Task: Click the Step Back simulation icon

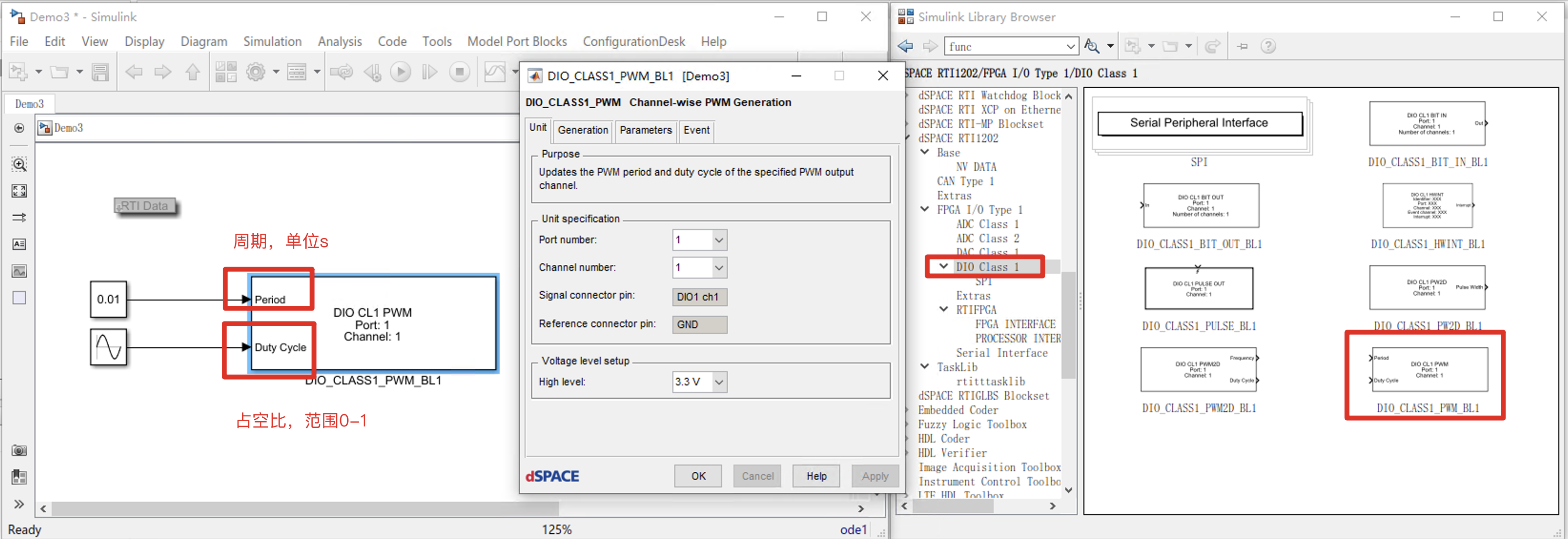Action: pos(372,72)
